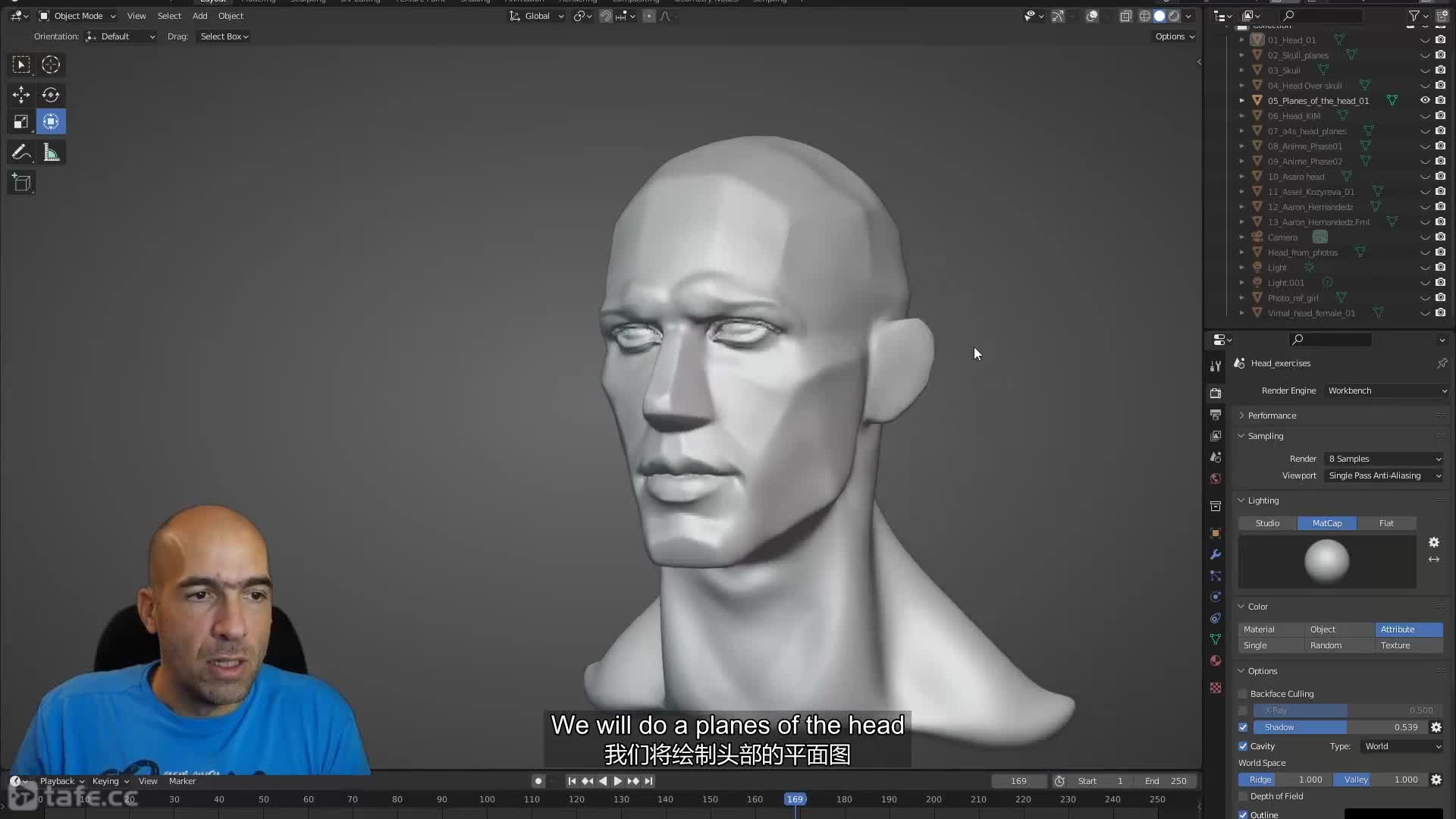Switch viewport to Solid shading
1456x819 pixels.
point(1159,16)
